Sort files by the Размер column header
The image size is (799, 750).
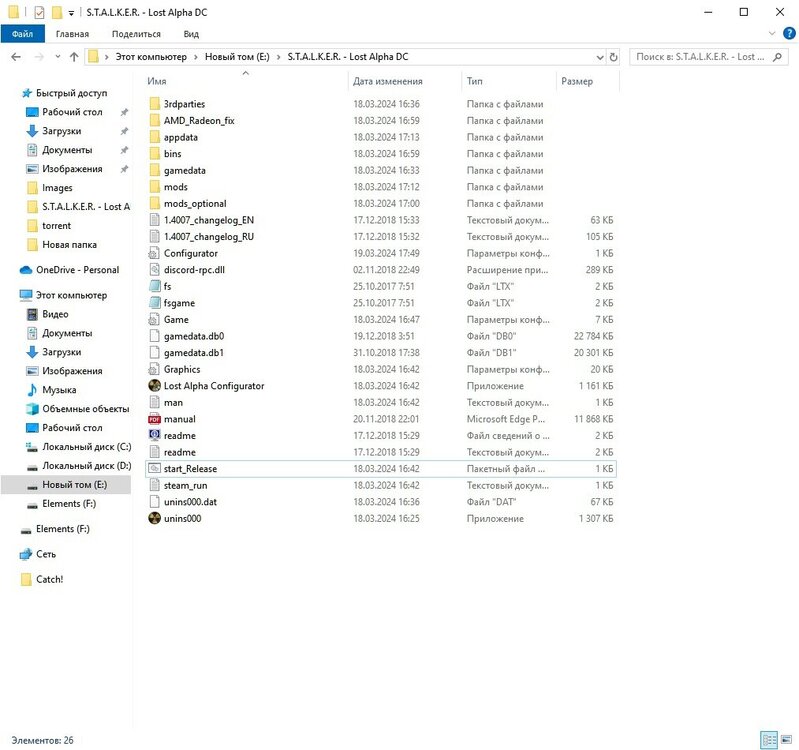[x=577, y=81]
